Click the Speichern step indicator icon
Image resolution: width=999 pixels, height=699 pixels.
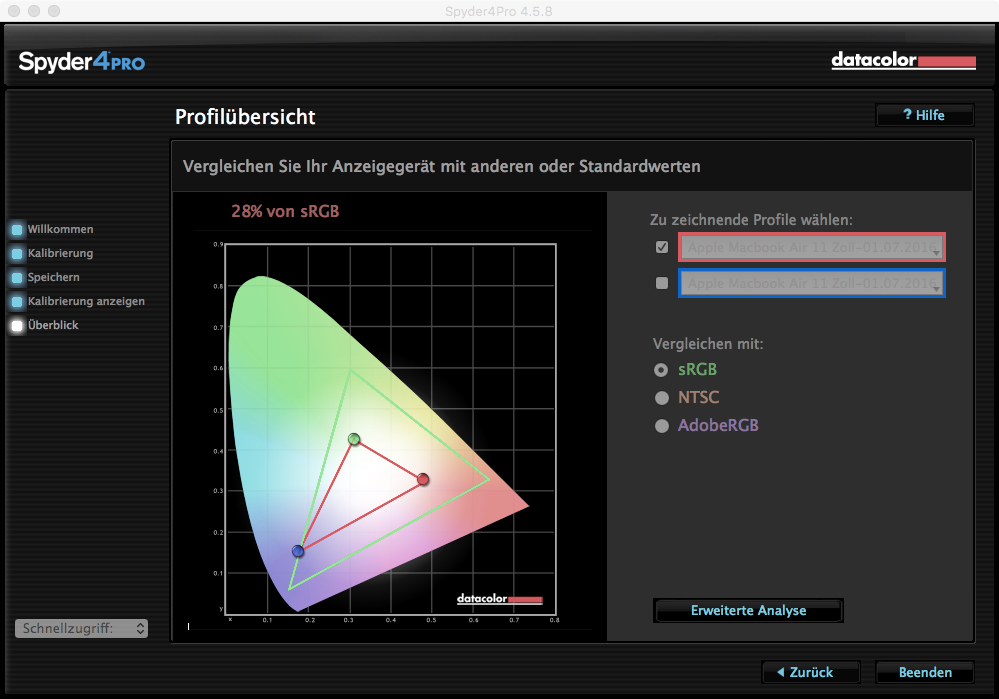pyautogui.click(x=17, y=277)
